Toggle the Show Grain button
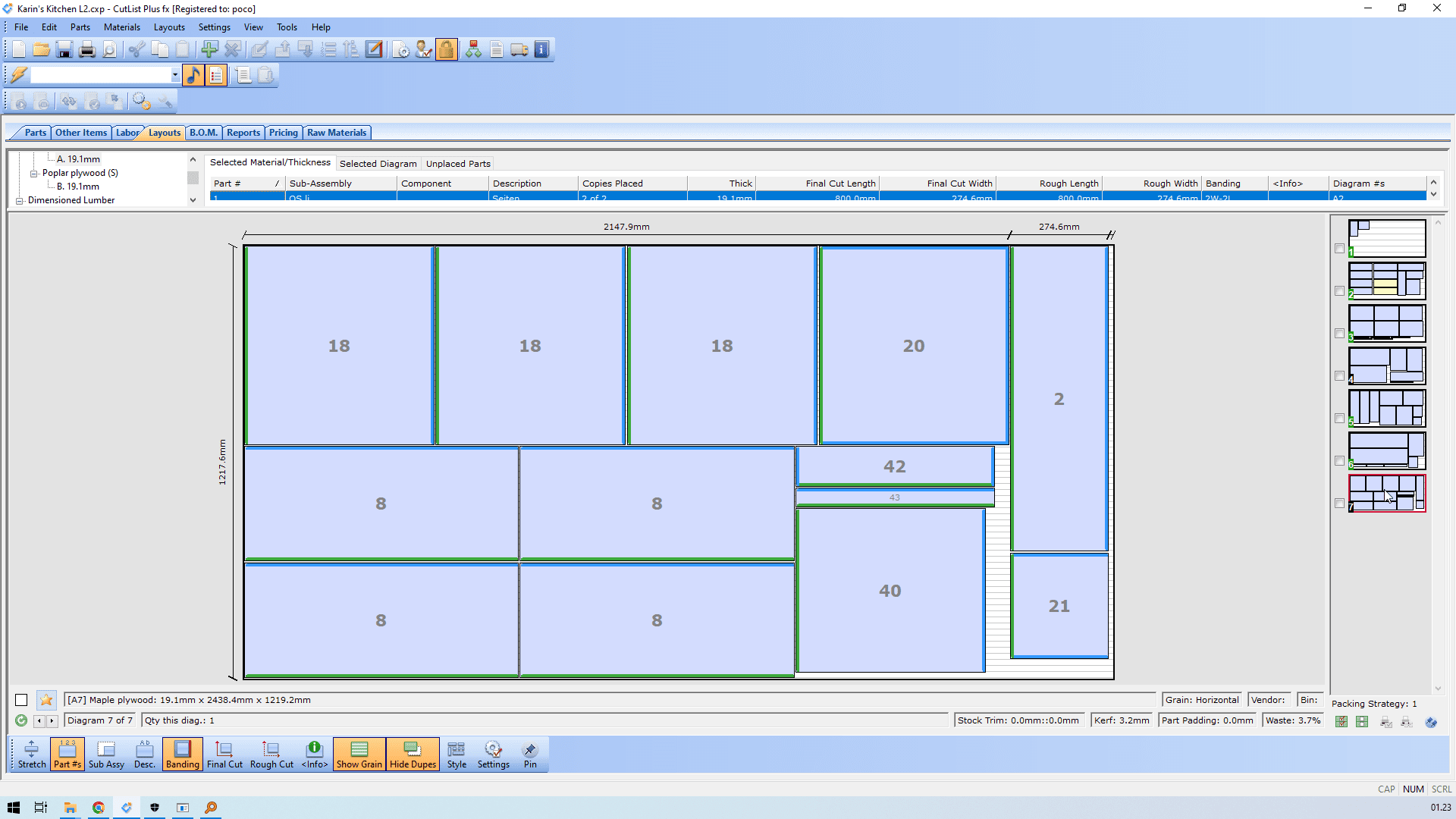Viewport: 1456px width, 819px height. [x=359, y=755]
